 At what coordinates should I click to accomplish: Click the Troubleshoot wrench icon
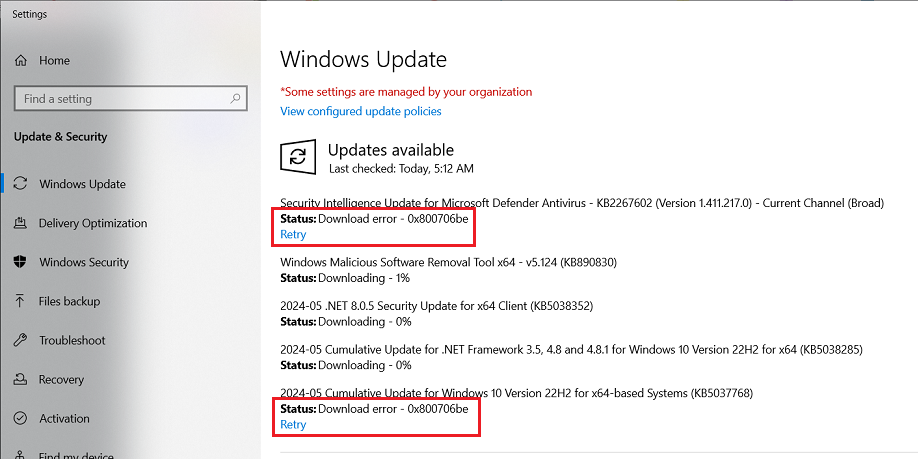[x=20, y=340]
